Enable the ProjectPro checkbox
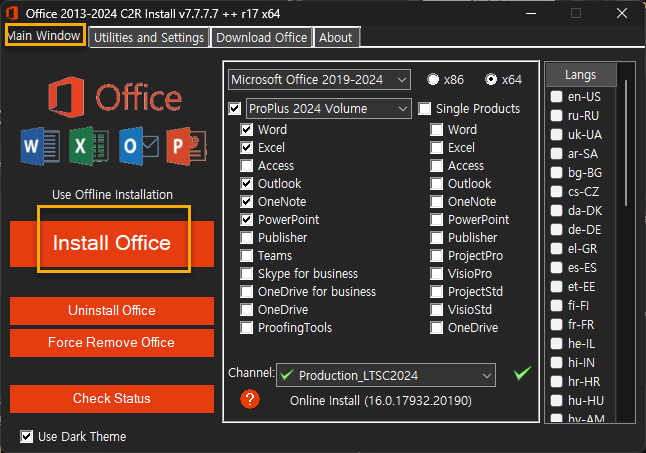 (x=436, y=256)
